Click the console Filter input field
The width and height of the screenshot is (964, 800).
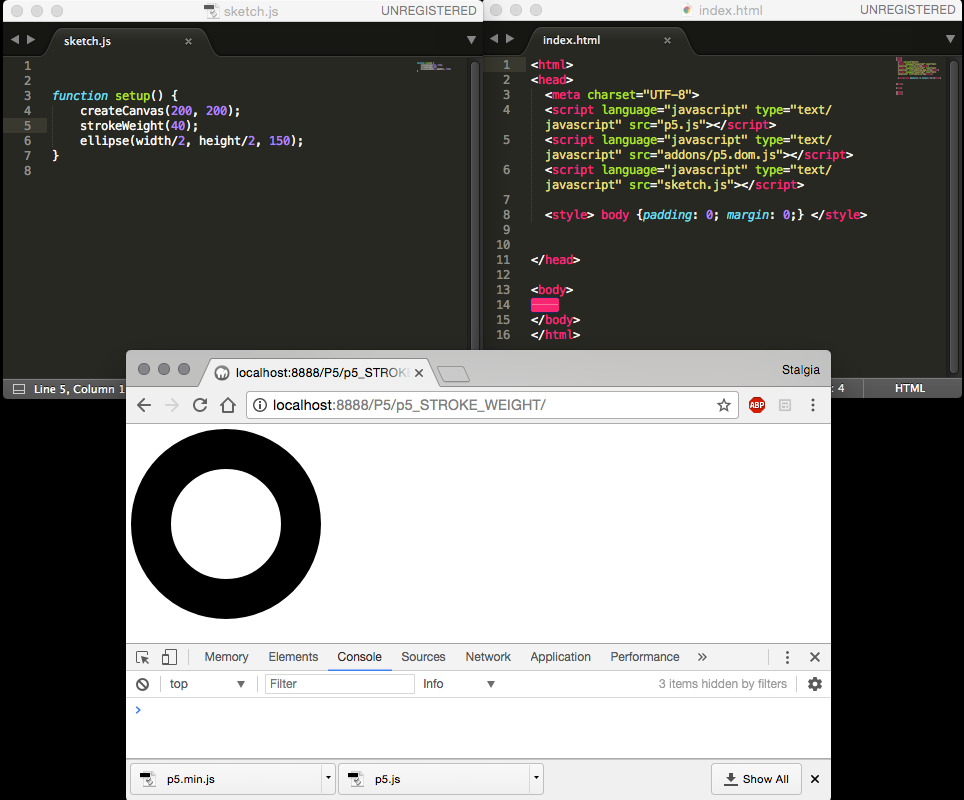[340, 684]
